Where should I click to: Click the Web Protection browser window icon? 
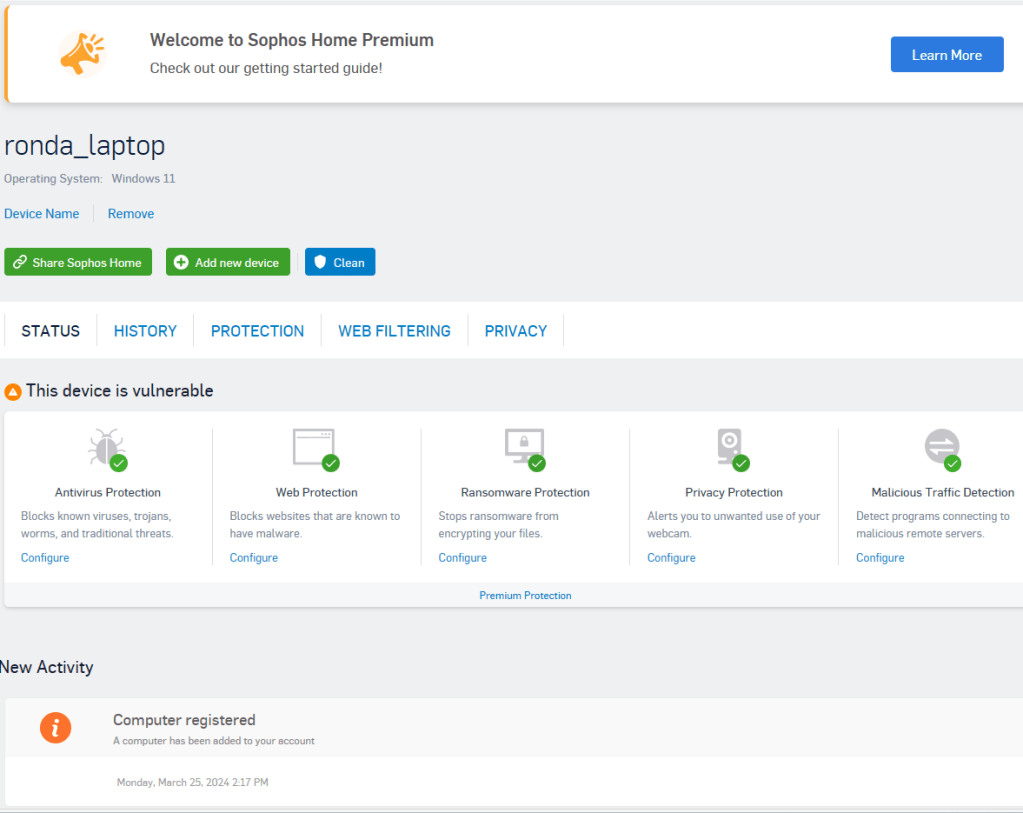pyautogui.click(x=314, y=447)
